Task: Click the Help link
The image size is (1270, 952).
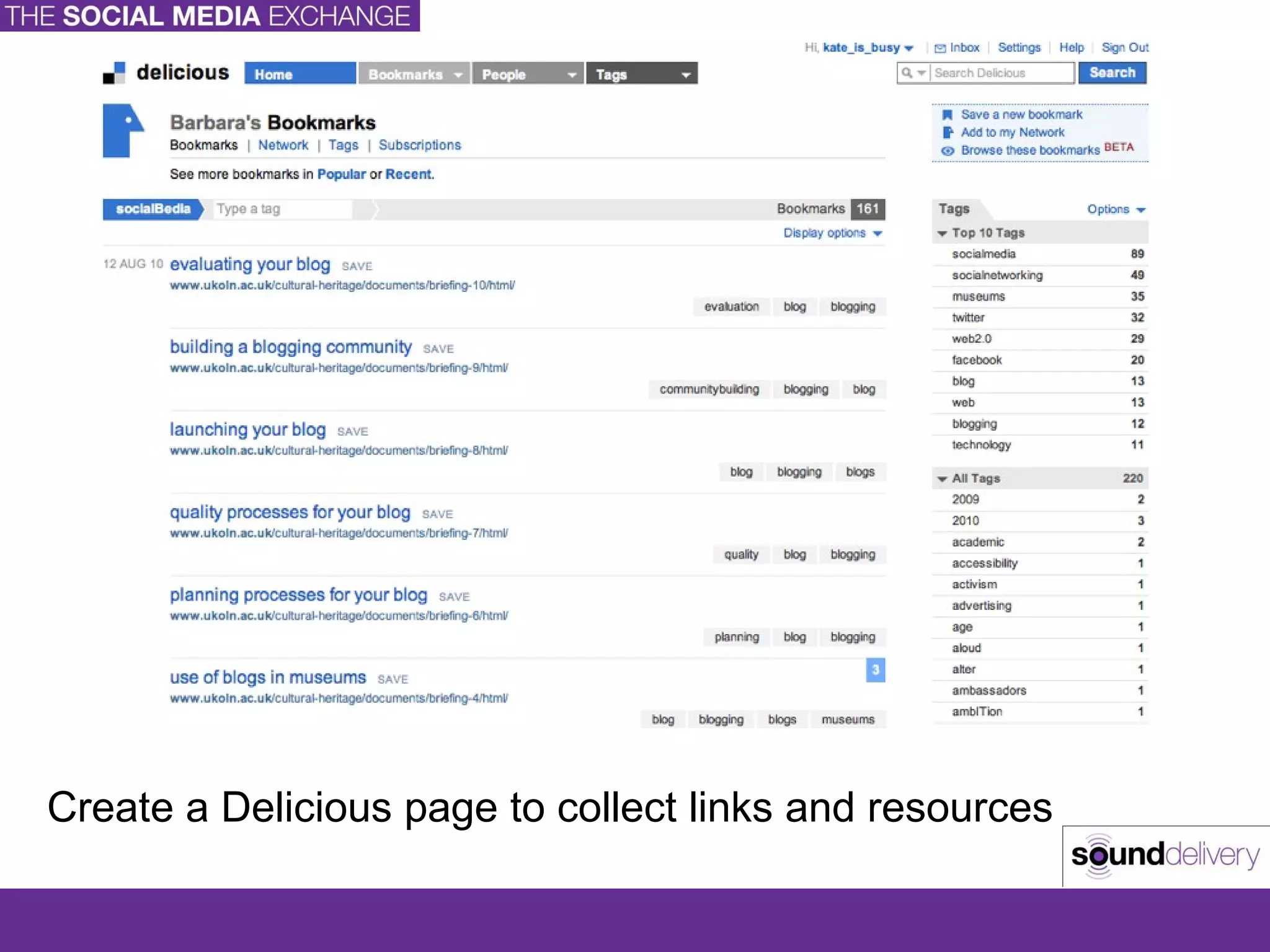Action: (x=1071, y=48)
